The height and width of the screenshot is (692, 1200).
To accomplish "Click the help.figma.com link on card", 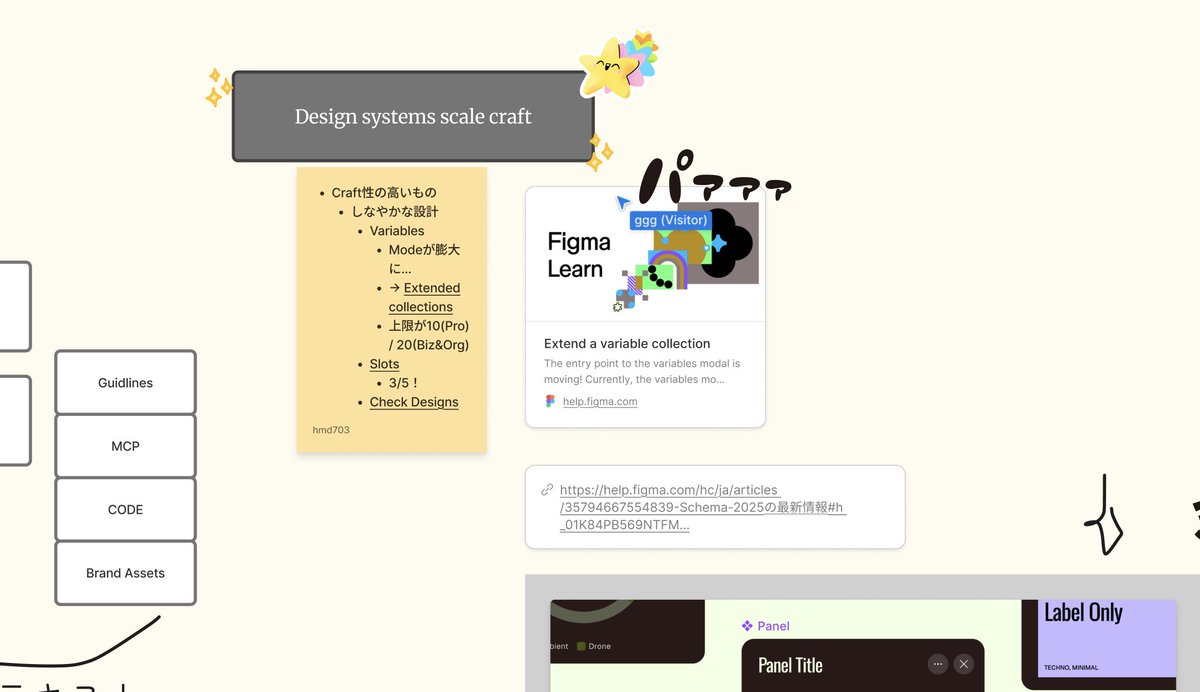I will 600,401.
